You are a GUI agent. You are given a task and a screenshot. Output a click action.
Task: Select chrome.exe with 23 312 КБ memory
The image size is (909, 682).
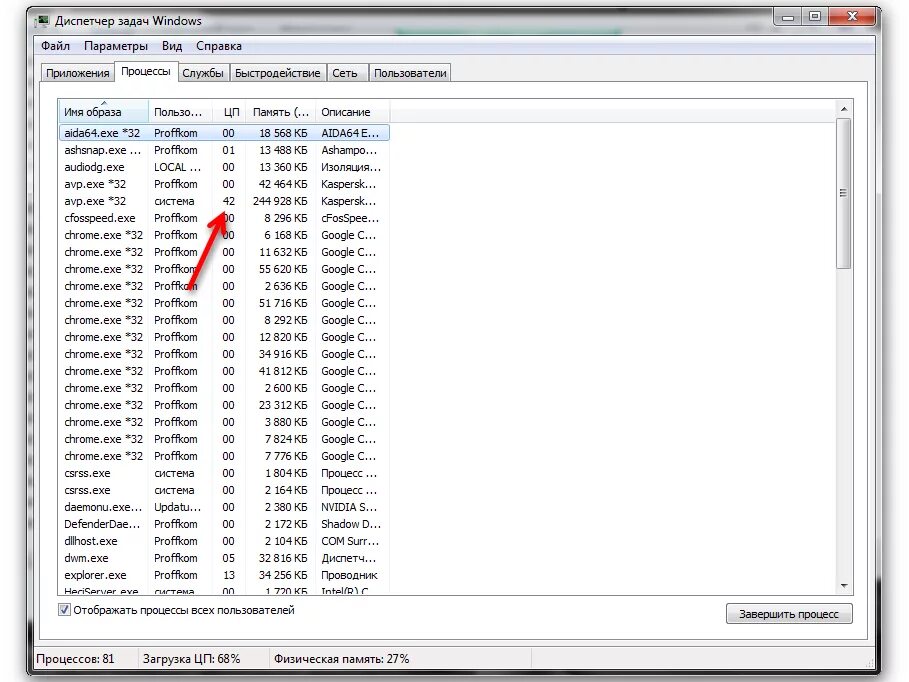[x=224, y=405]
